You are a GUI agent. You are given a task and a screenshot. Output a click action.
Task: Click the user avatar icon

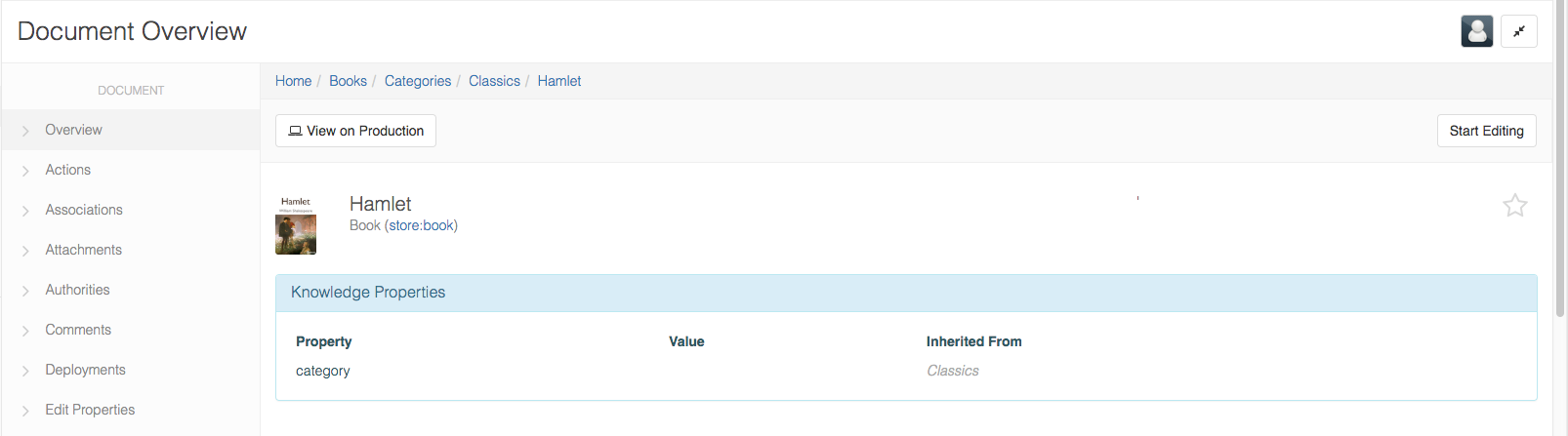click(x=1476, y=31)
